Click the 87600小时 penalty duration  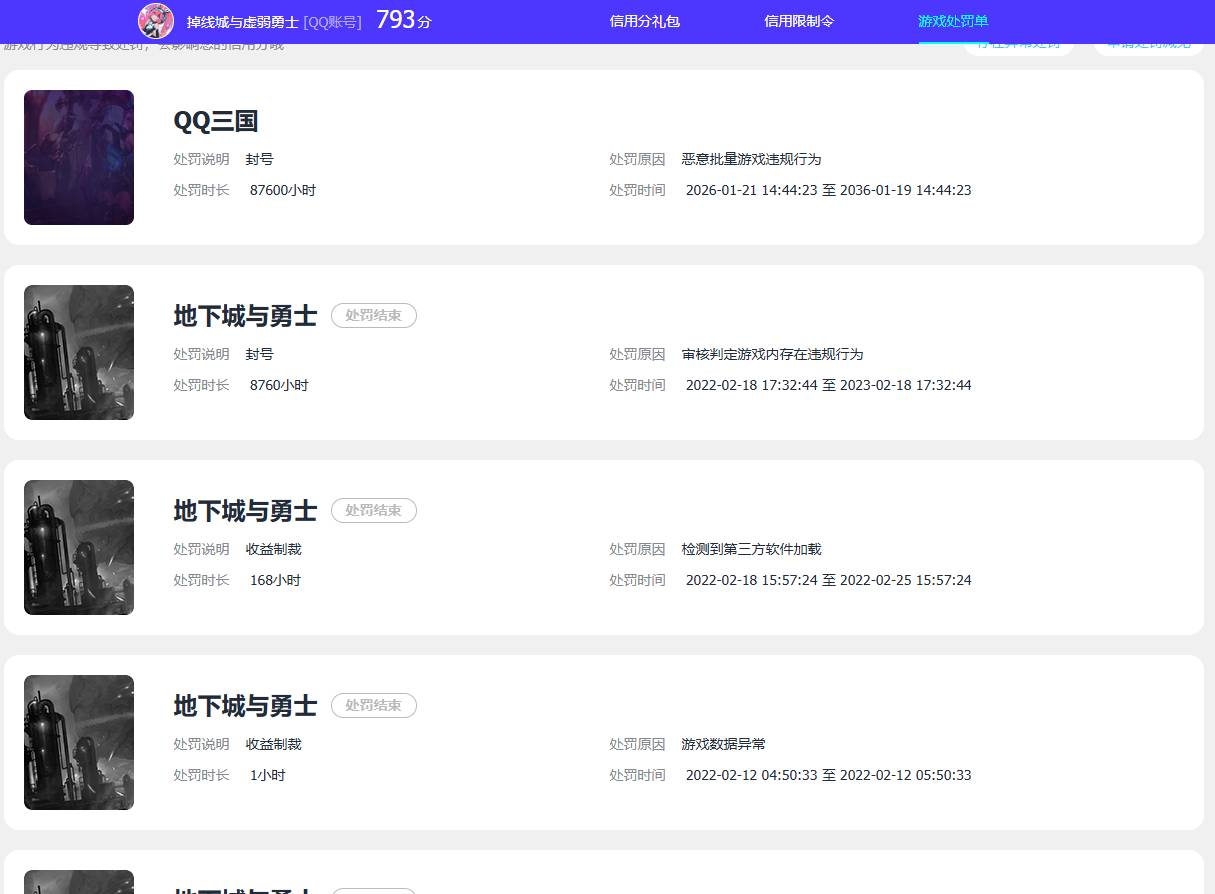tap(283, 190)
